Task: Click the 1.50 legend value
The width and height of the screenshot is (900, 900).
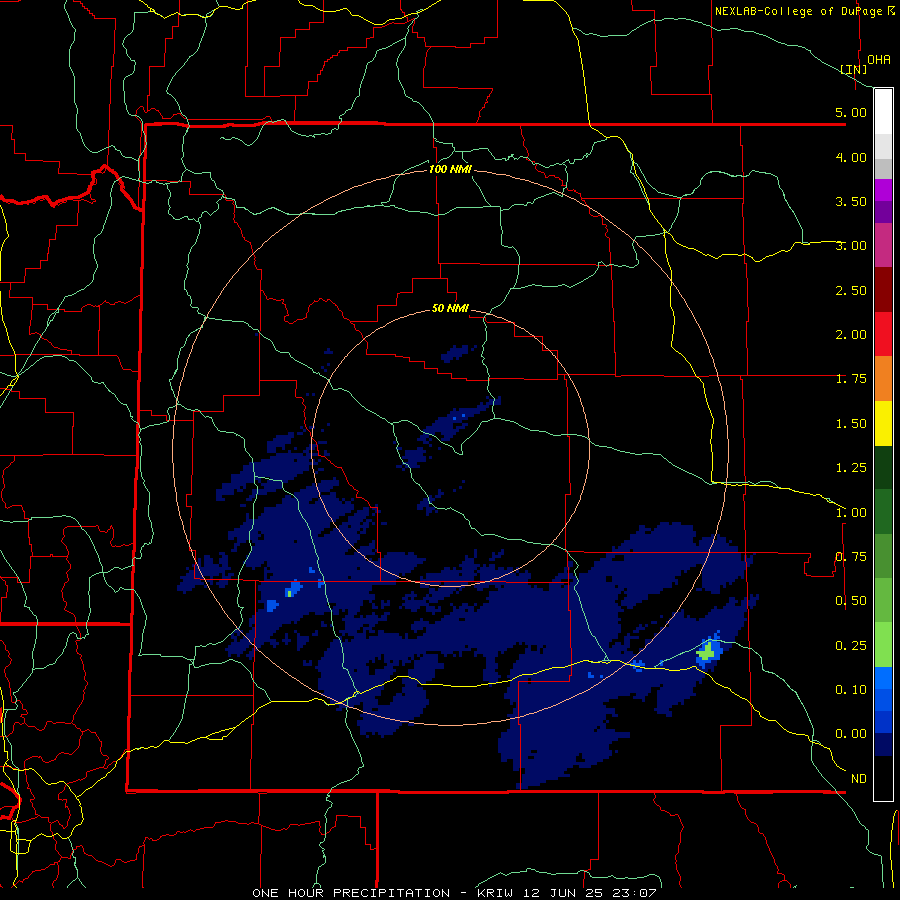Action: click(851, 424)
